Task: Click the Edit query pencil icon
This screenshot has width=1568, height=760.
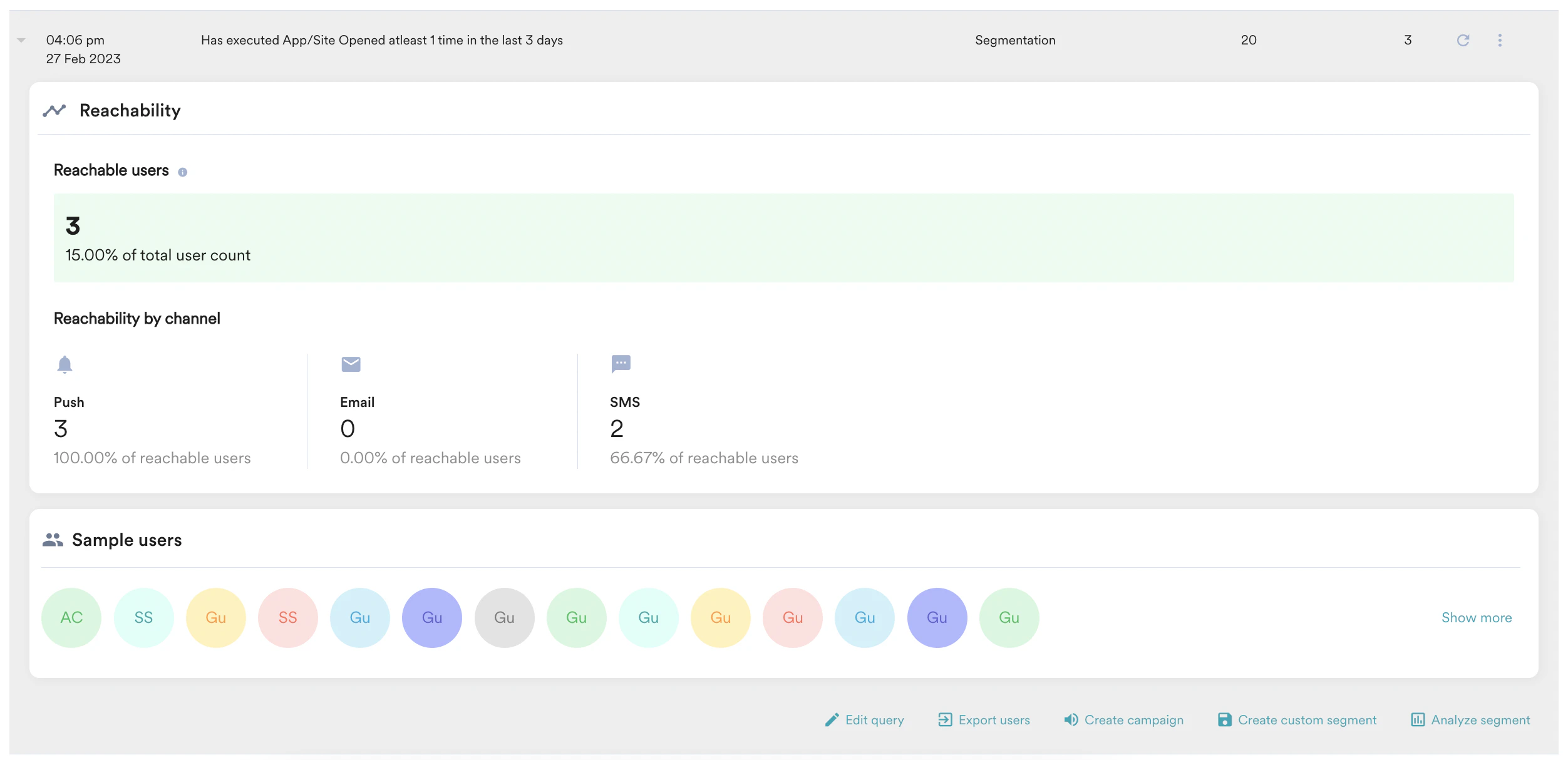Action: [x=832, y=719]
